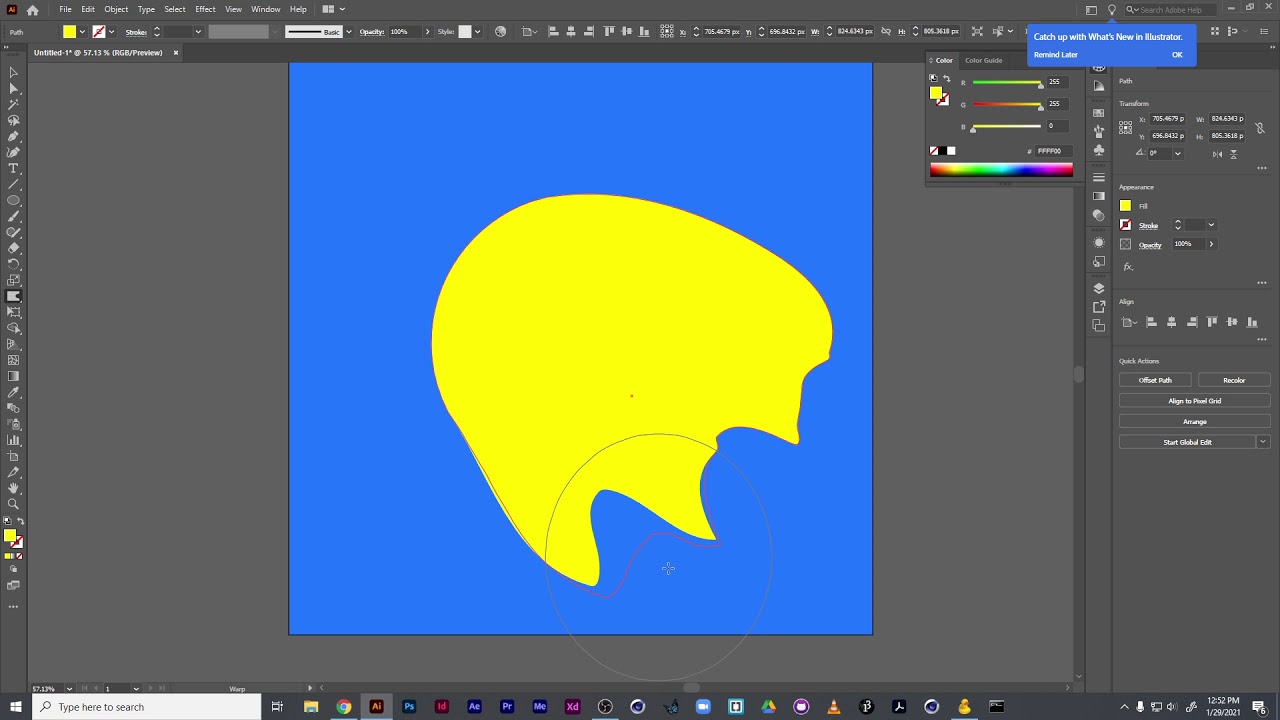
Task: Open the workspace arrangement dropdown
Action: coord(331,9)
